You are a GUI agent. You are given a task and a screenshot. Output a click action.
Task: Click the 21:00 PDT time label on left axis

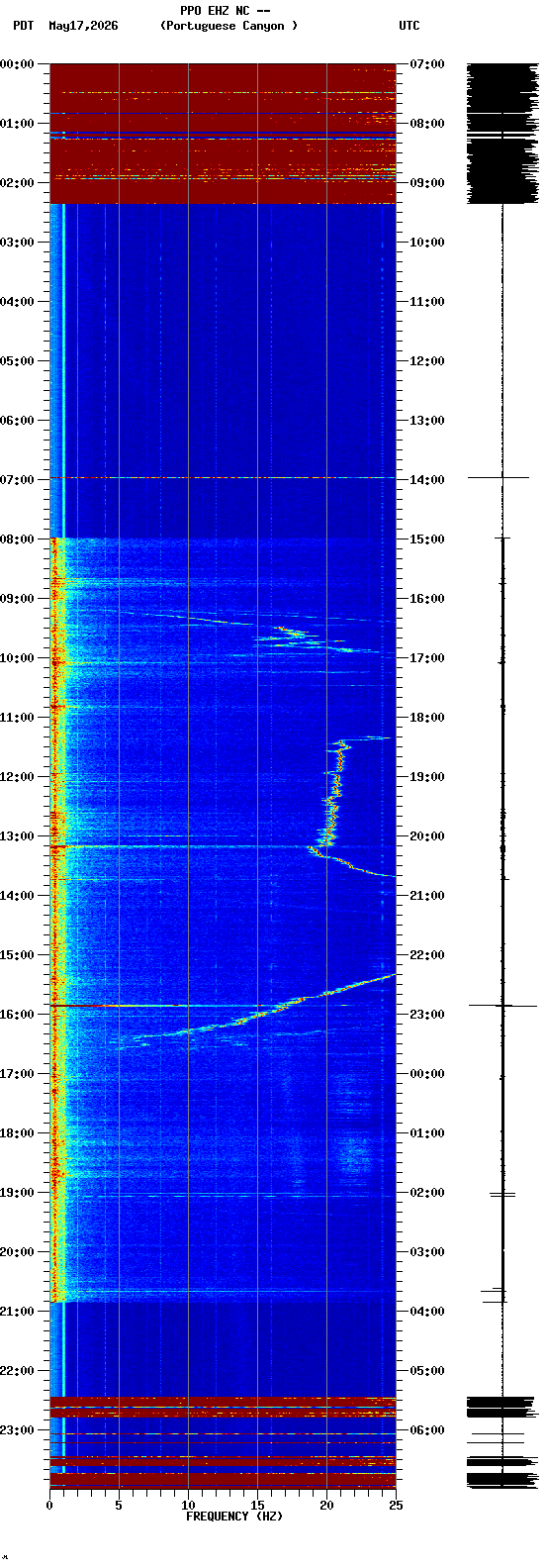point(17,1312)
